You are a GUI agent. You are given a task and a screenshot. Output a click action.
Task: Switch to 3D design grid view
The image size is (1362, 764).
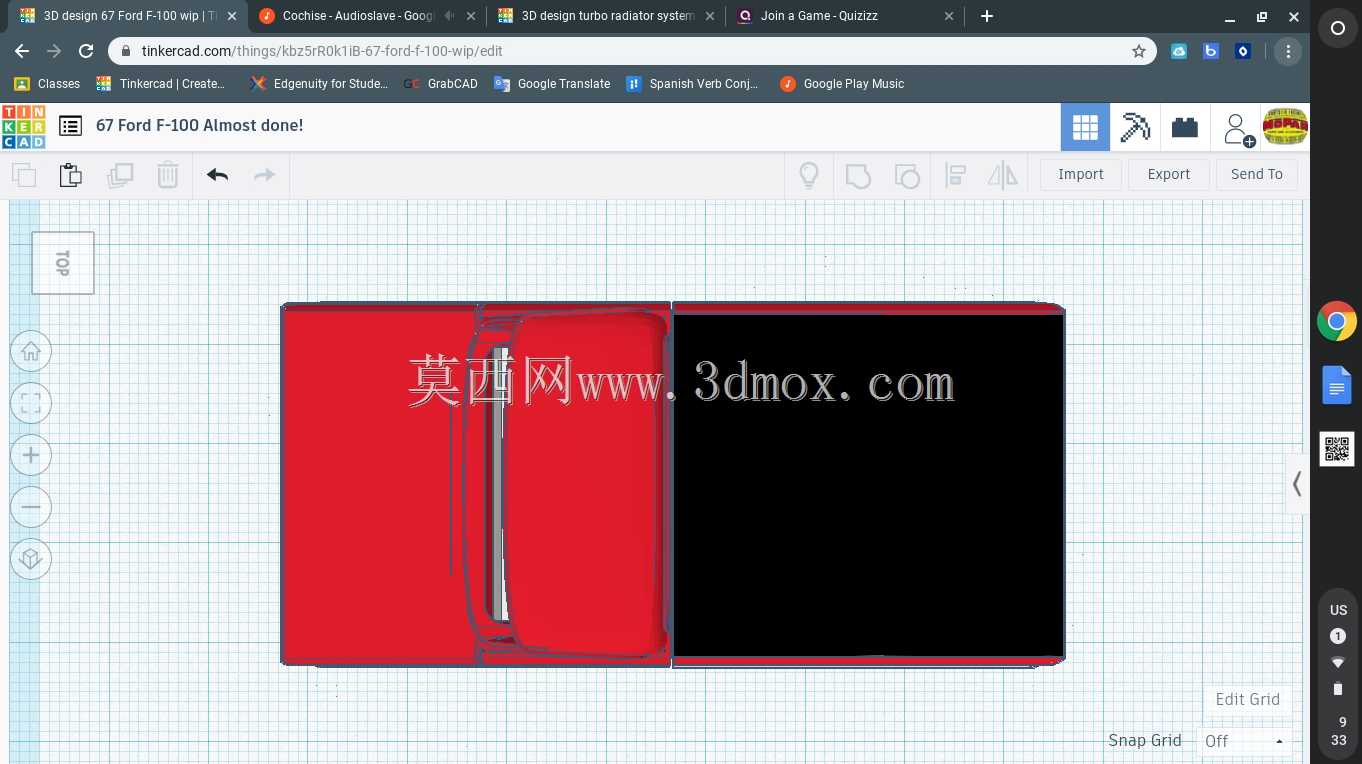pos(1085,127)
